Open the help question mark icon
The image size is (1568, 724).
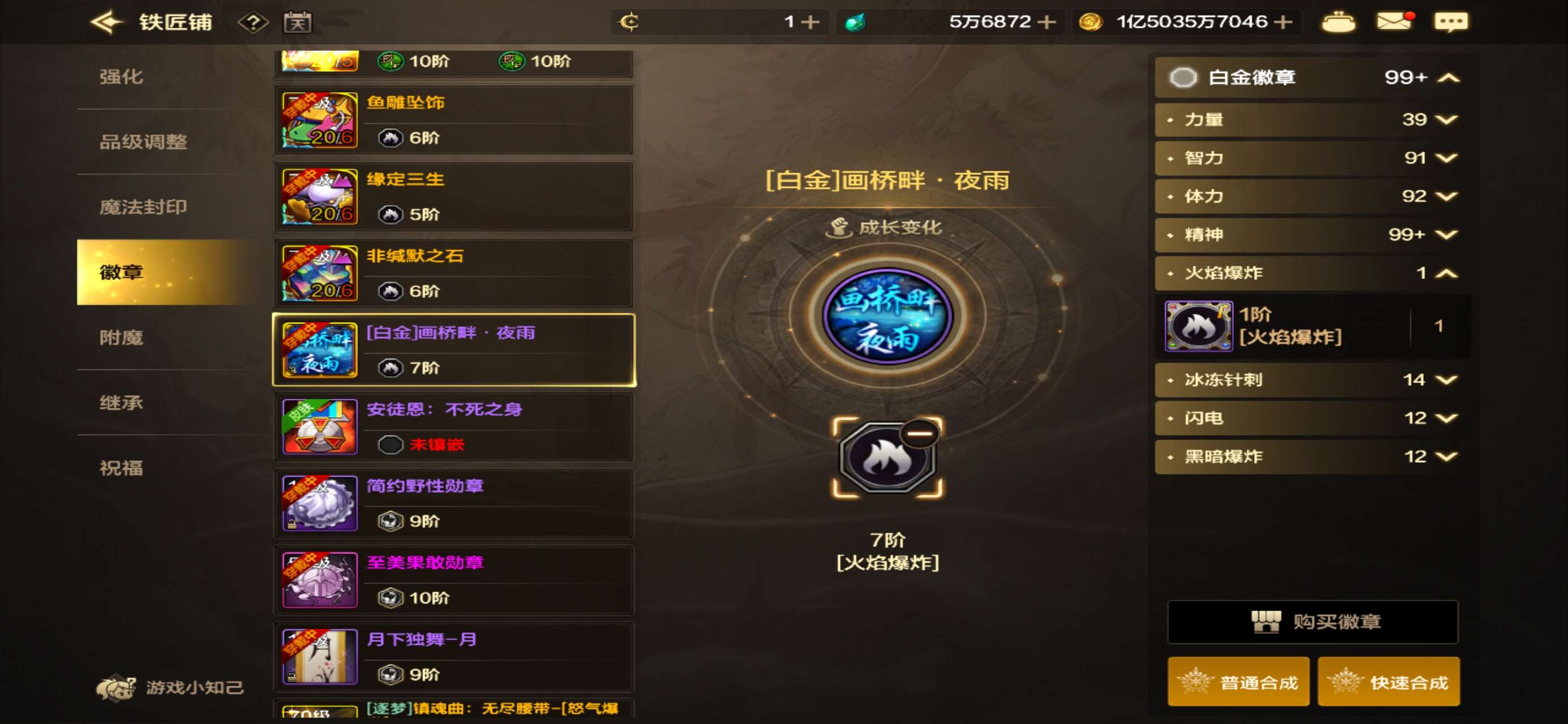pyautogui.click(x=253, y=23)
